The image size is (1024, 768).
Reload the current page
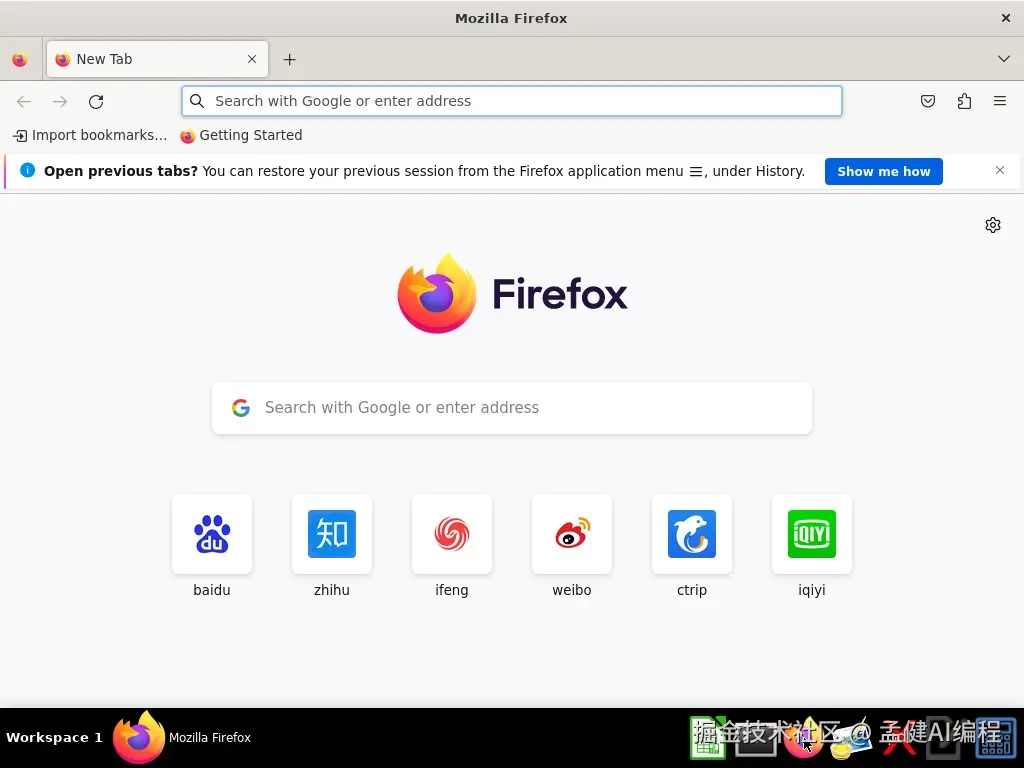coord(96,101)
